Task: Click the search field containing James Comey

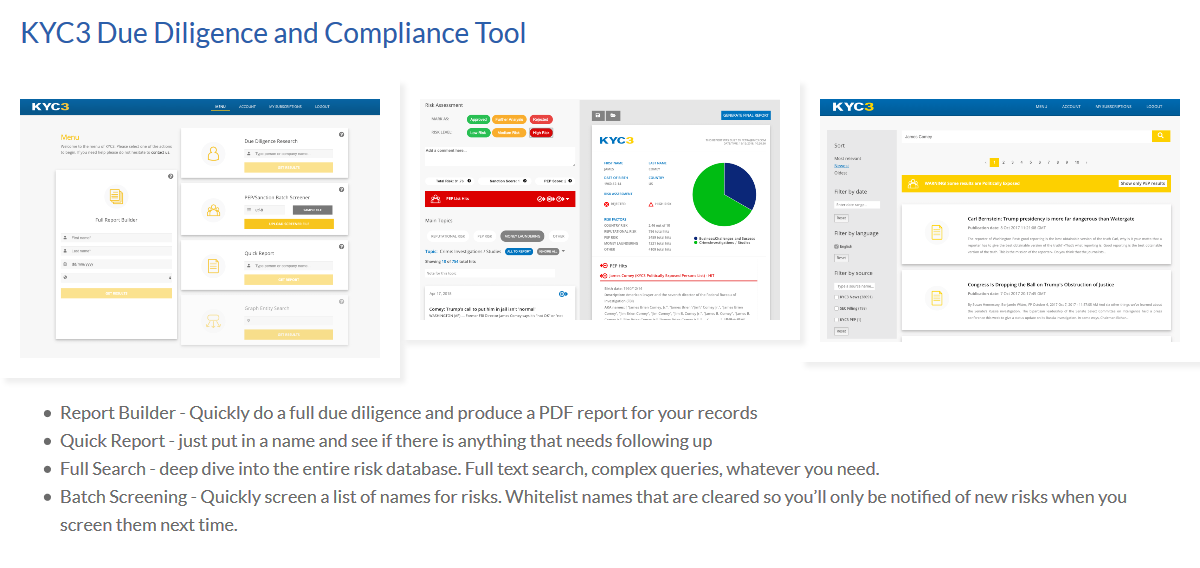Action: pyautogui.click(x=1027, y=136)
